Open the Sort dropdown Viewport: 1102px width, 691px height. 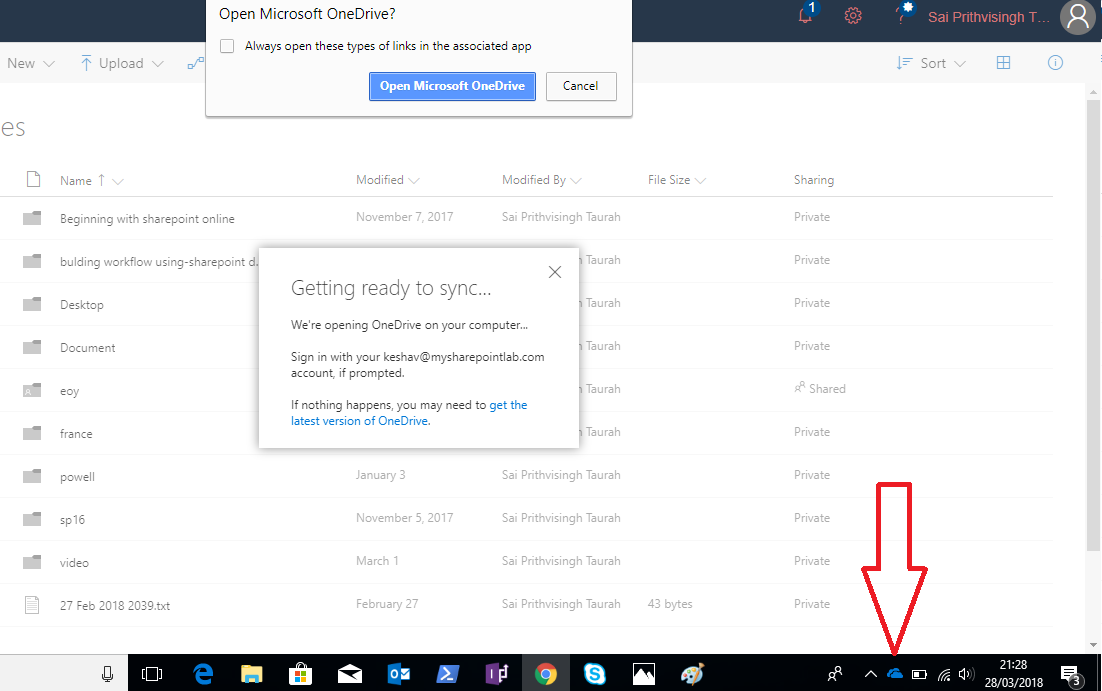(931, 63)
